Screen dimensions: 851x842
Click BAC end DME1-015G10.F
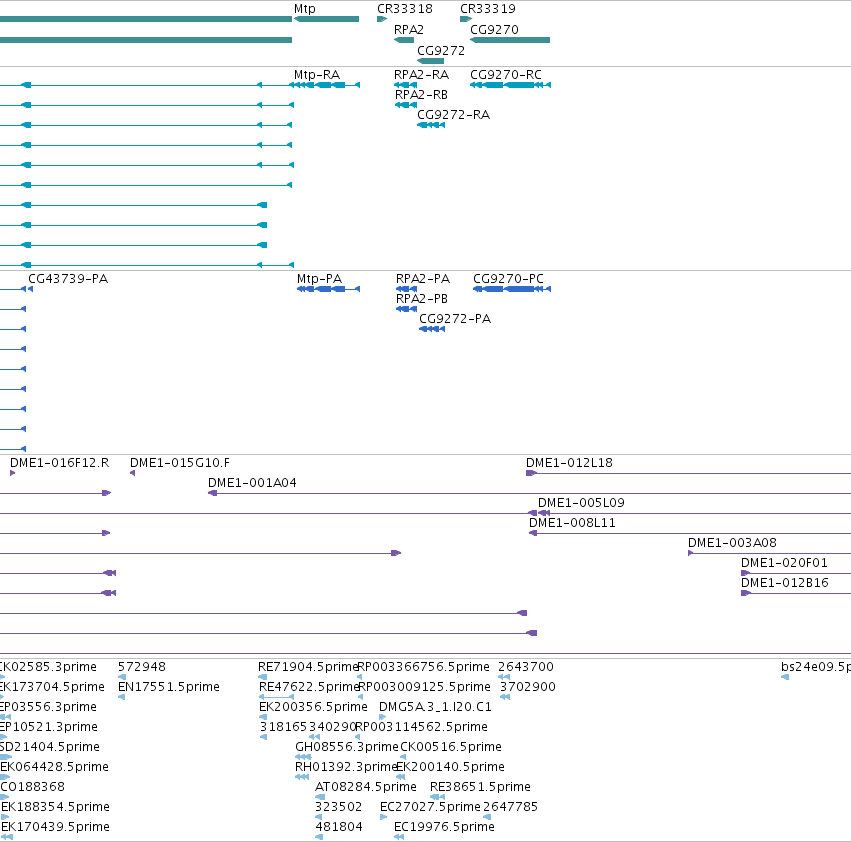pyautogui.click(x=132, y=473)
